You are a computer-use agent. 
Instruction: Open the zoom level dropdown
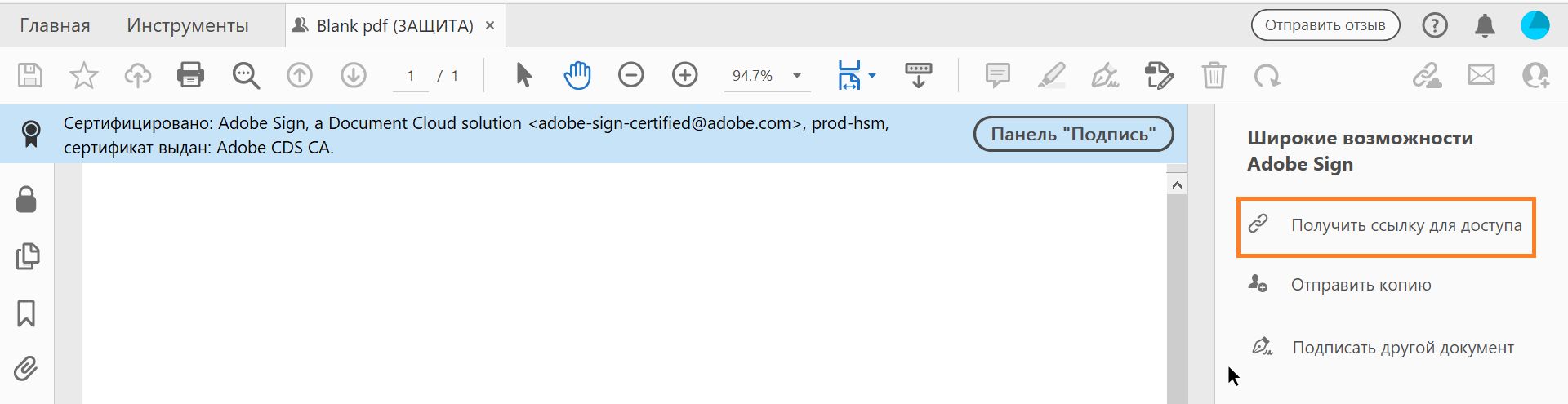(796, 76)
